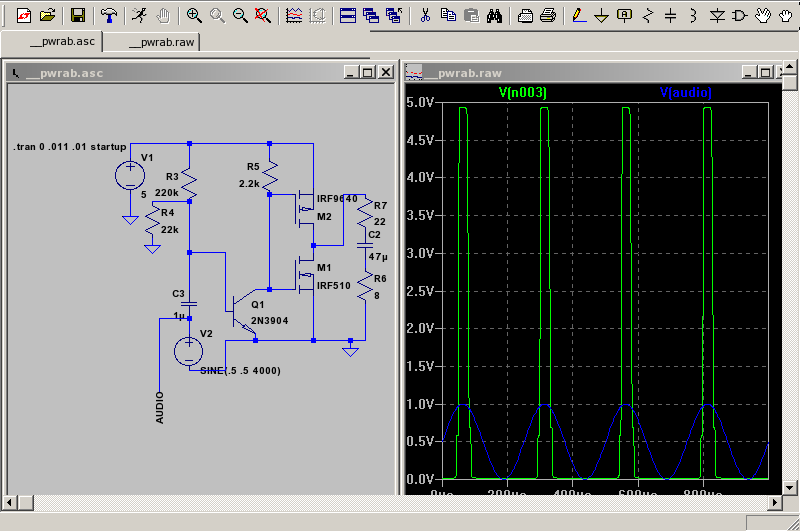Minimize the __pwrab.asc schematic window
The width and height of the screenshot is (800, 531).
(351, 72)
